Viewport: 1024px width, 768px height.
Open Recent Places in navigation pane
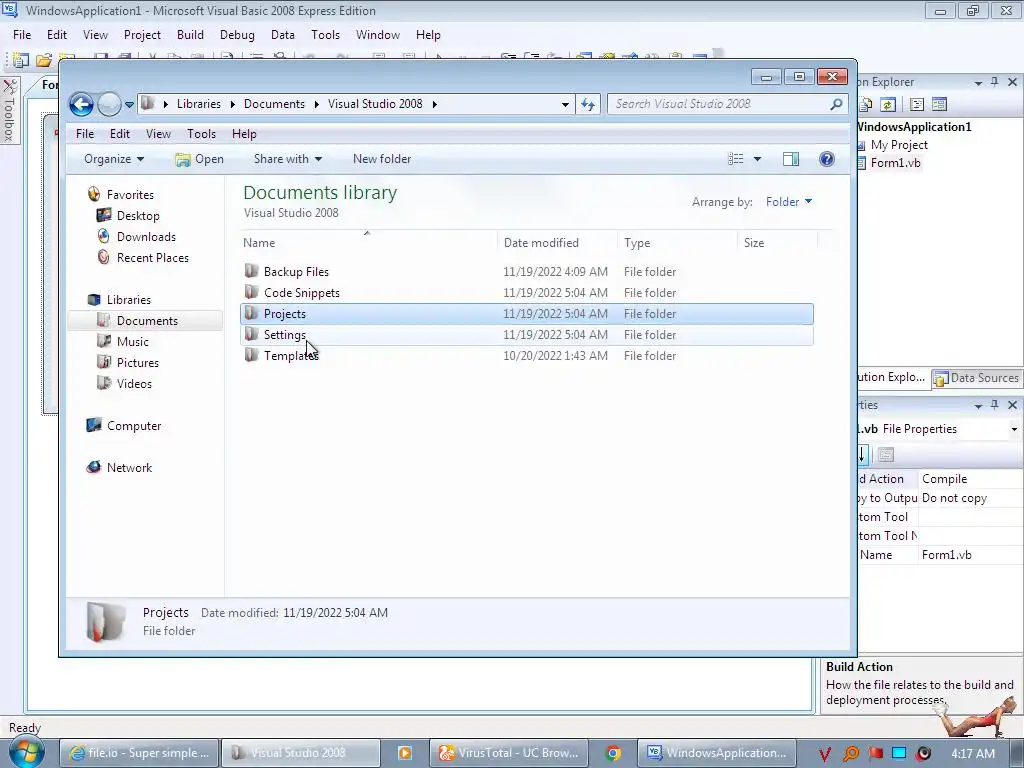tap(153, 257)
